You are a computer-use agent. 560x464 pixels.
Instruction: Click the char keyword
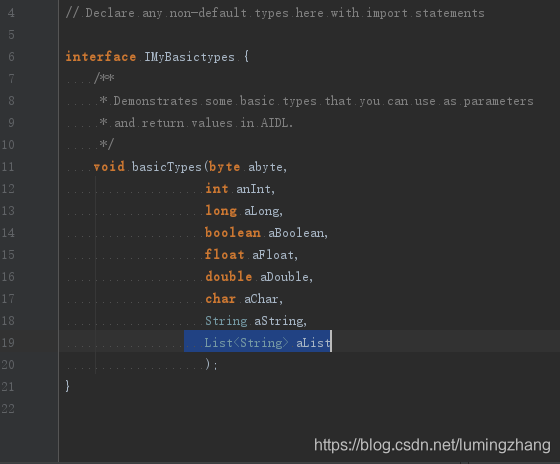tap(220, 299)
